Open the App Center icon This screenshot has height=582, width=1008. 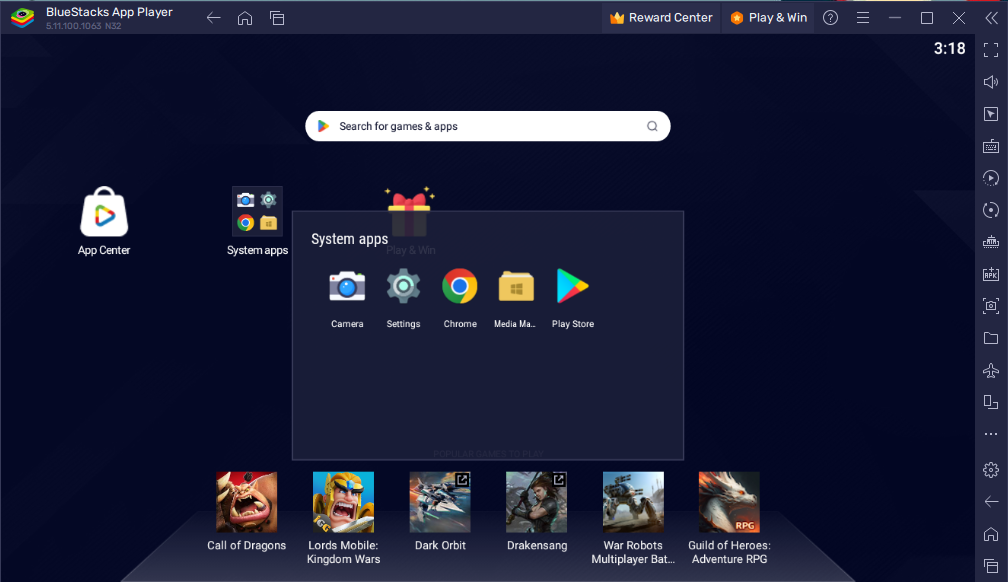[104, 212]
